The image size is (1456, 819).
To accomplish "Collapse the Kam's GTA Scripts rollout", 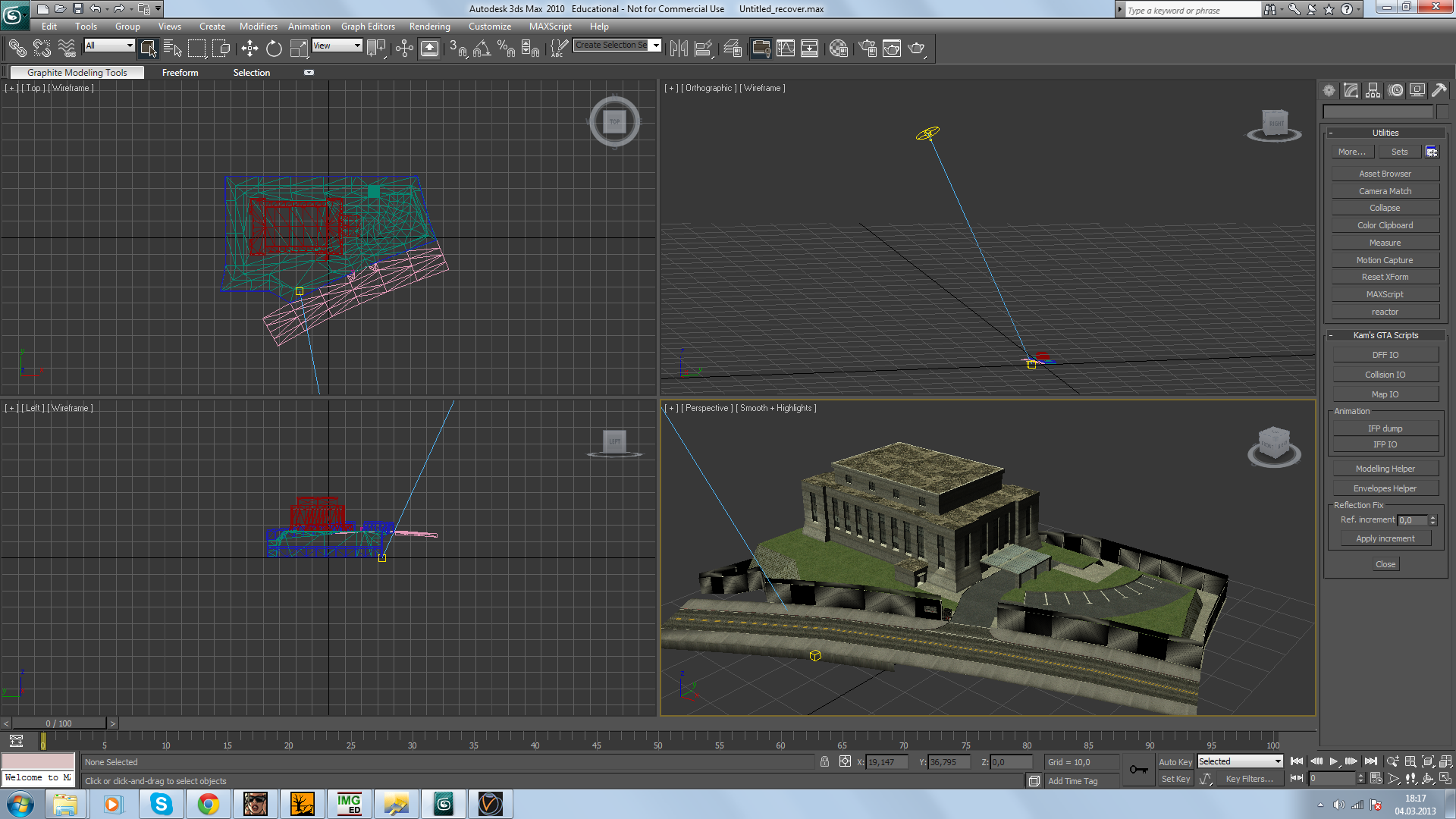I will (x=1385, y=335).
